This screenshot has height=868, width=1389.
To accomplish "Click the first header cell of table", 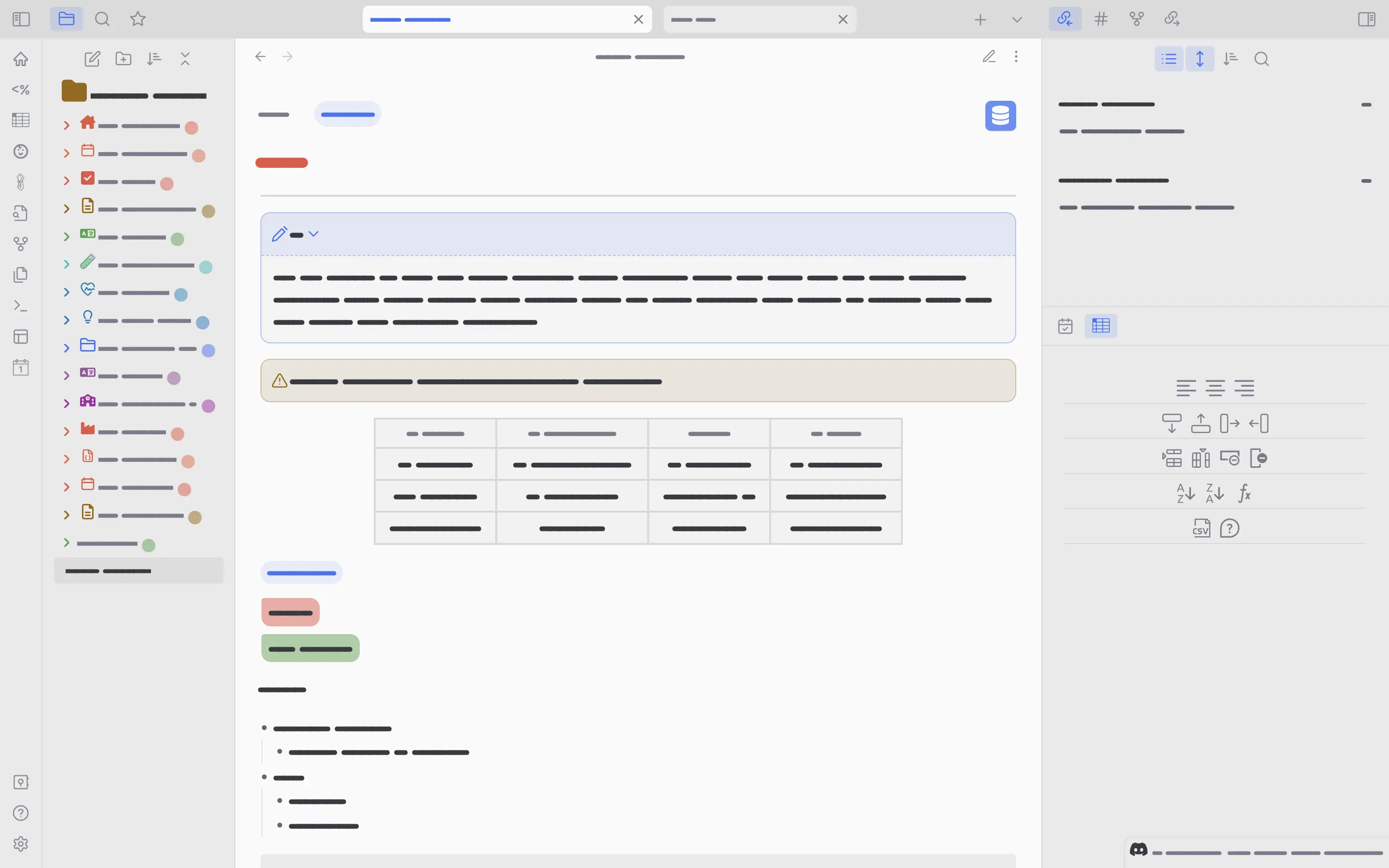I will [x=435, y=434].
